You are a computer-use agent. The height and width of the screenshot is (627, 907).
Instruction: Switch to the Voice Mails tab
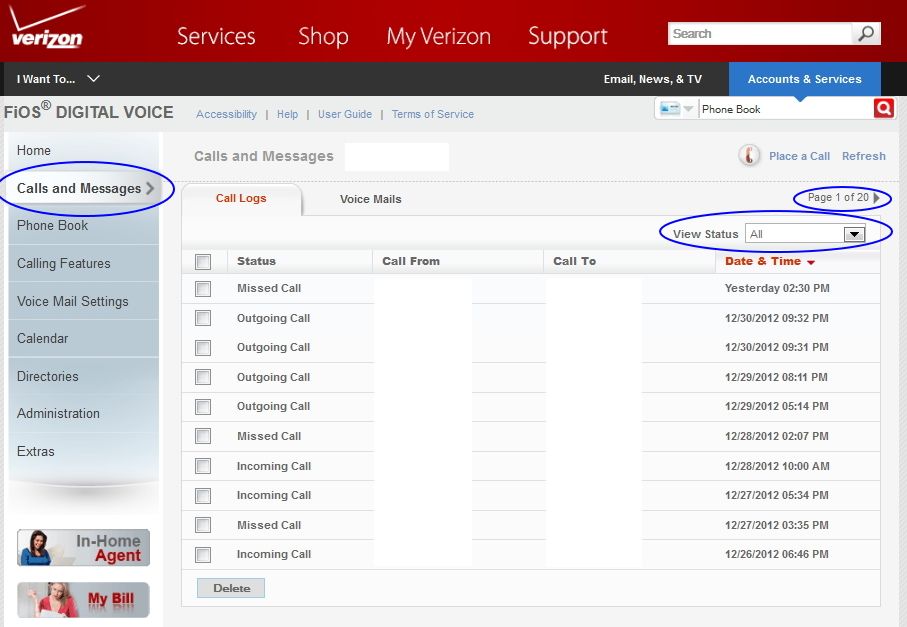pyautogui.click(x=370, y=199)
